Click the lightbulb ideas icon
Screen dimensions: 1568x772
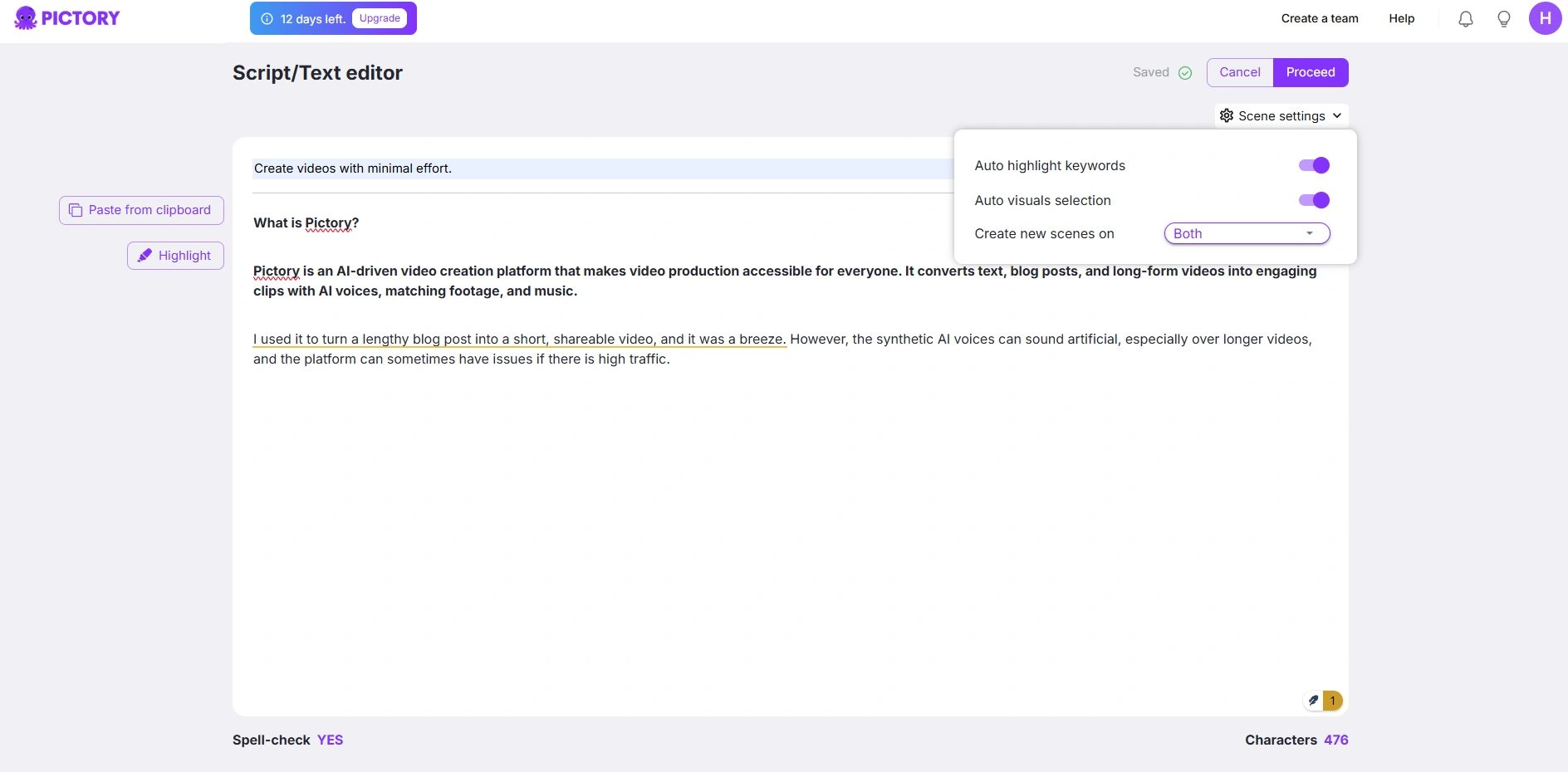tap(1503, 19)
